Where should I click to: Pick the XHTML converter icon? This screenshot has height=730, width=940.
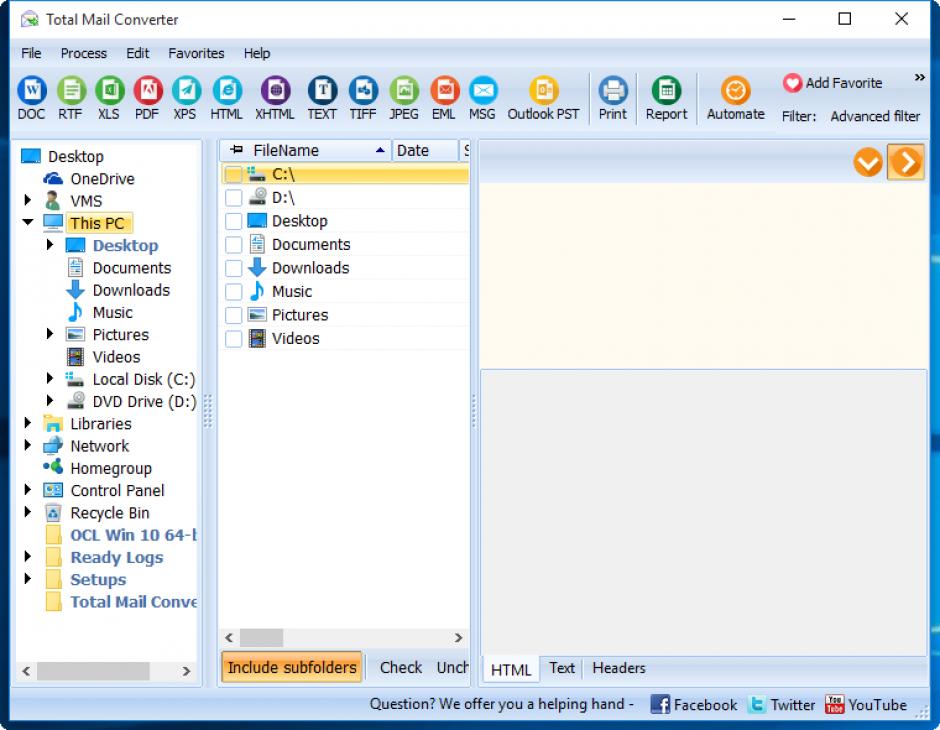tap(275, 98)
